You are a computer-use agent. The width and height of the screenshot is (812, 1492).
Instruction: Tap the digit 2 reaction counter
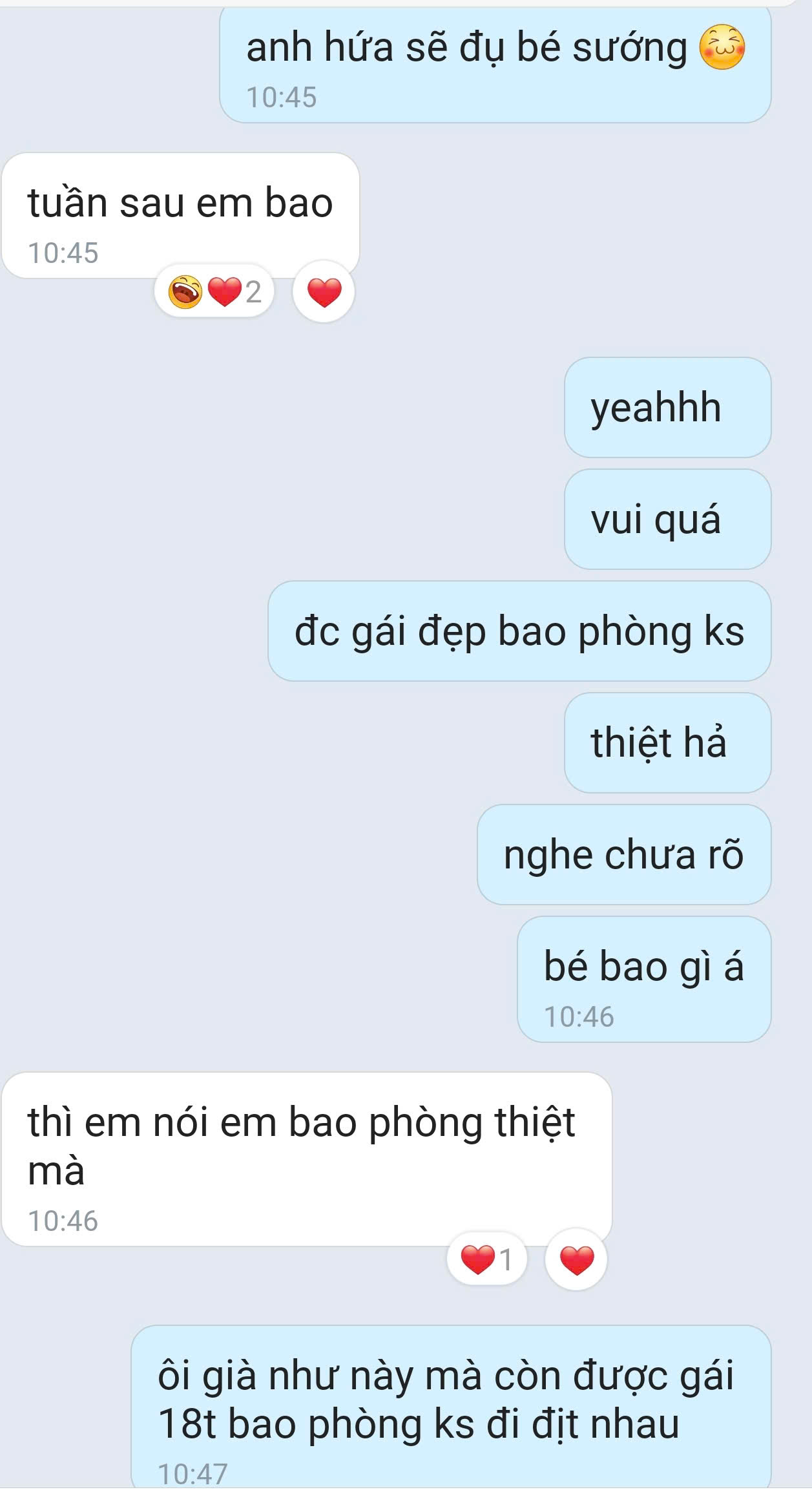[x=254, y=292]
